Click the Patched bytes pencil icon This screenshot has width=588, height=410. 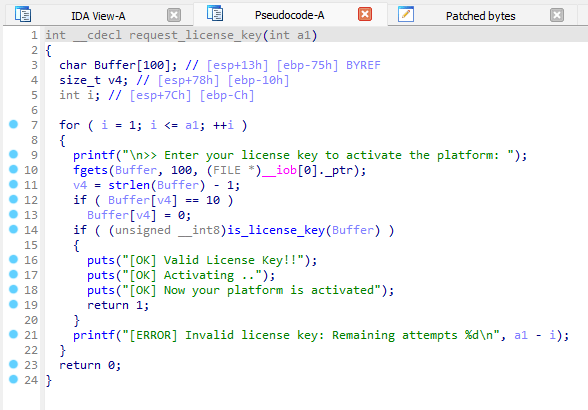[406, 14]
